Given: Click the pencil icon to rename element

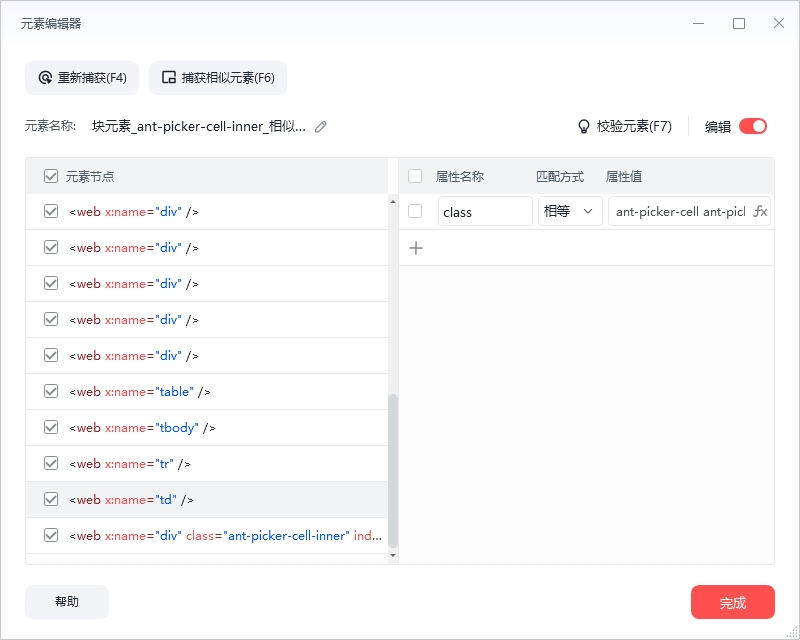Looking at the screenshot, I should (x=321, y=127).
